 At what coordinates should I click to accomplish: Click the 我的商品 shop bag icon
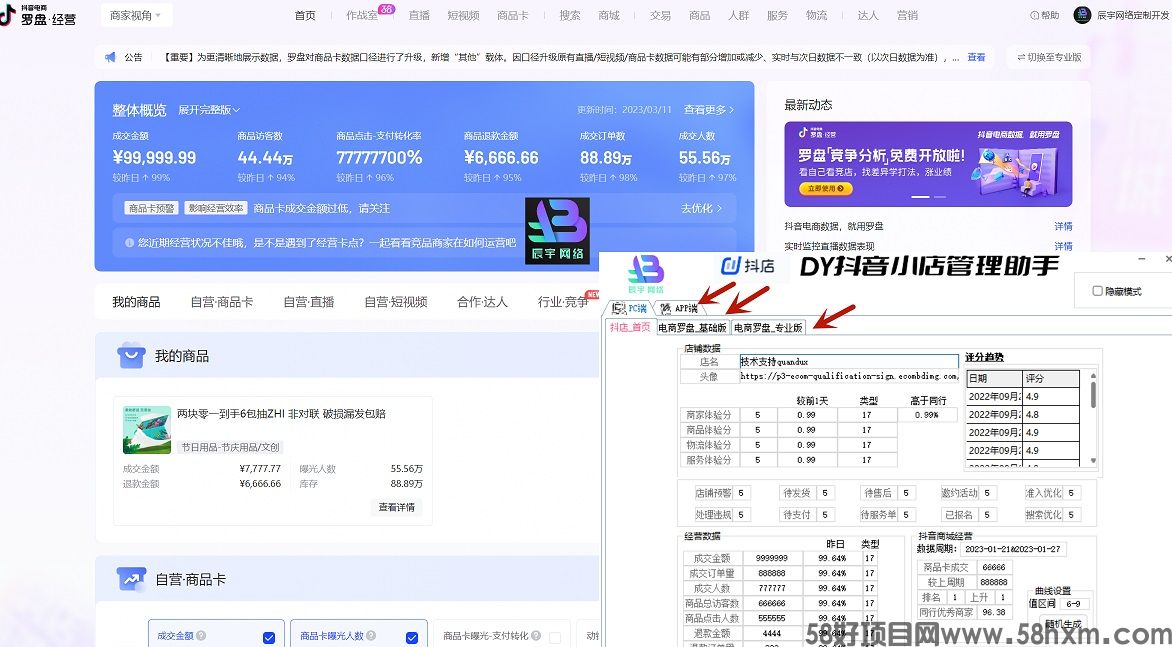click(x=131, y=356)
